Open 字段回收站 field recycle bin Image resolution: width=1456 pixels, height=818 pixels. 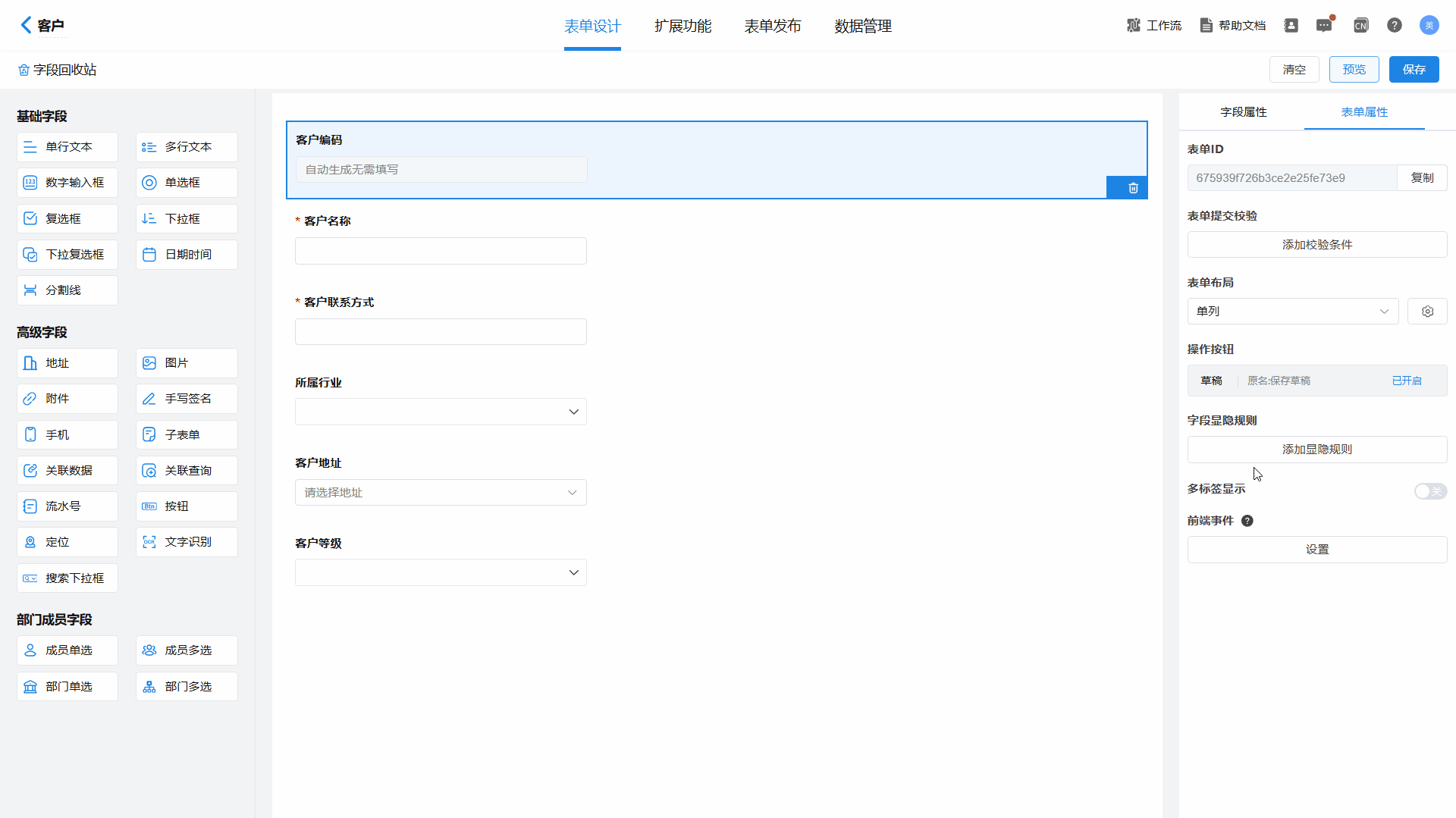57,70
